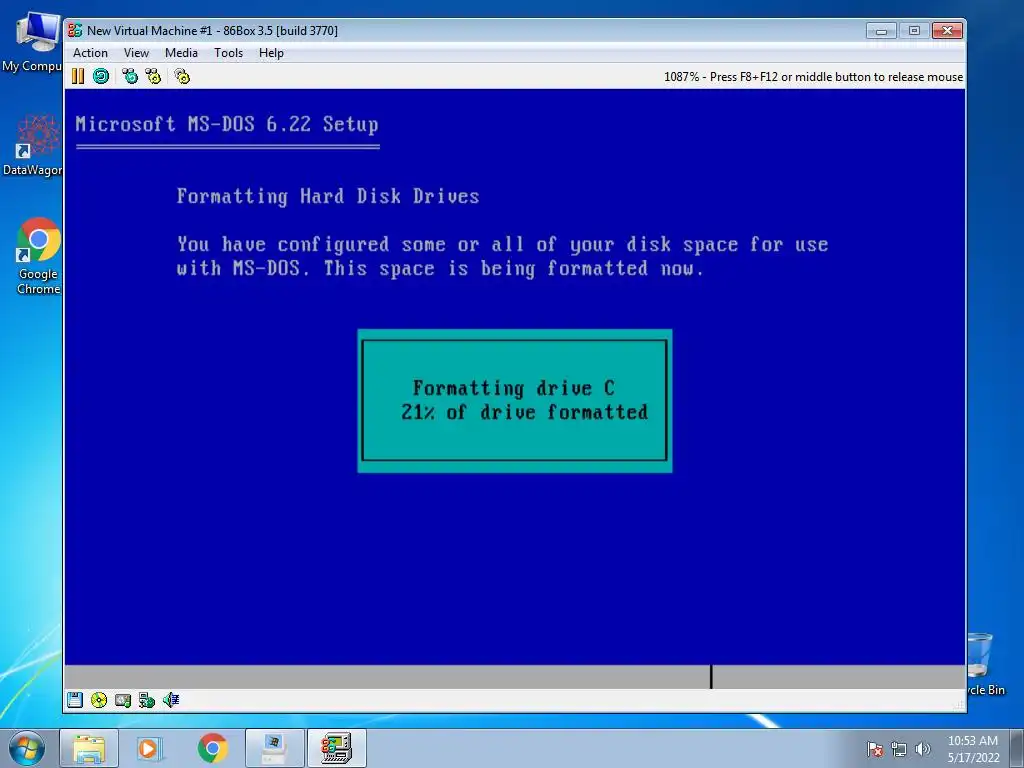
Task: Click the floppy disk status bar icon
Action: tap(75, 700)
